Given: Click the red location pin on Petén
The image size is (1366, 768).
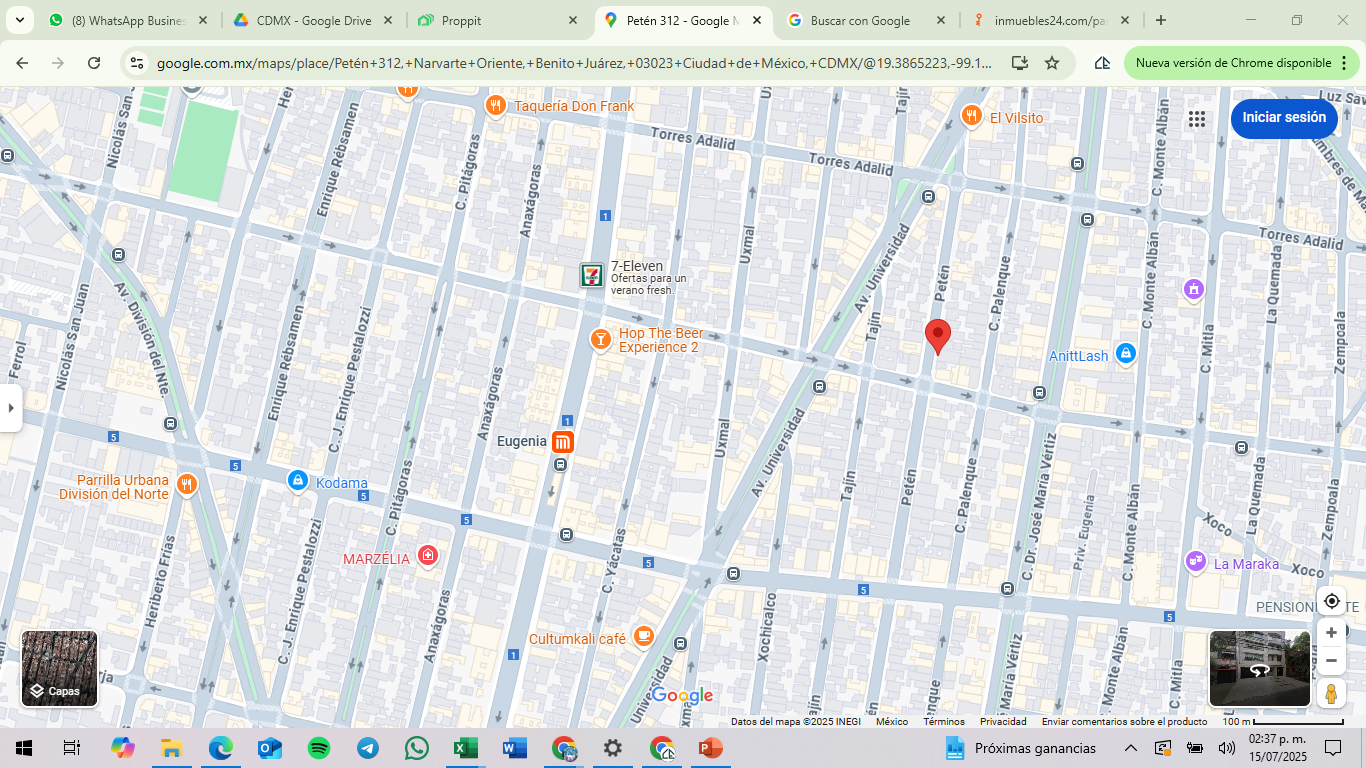Looking at the screenshot, I should point(937,335).
